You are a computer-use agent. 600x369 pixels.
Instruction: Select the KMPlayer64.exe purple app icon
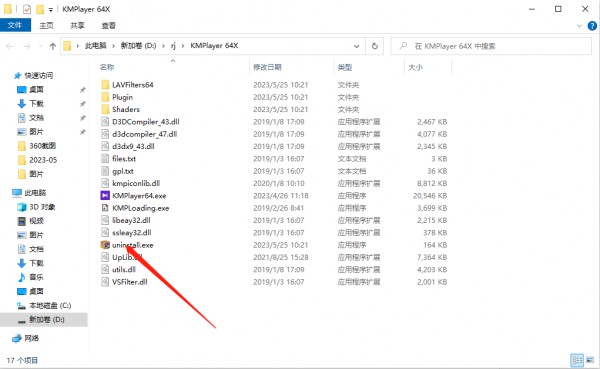[105, 196]
